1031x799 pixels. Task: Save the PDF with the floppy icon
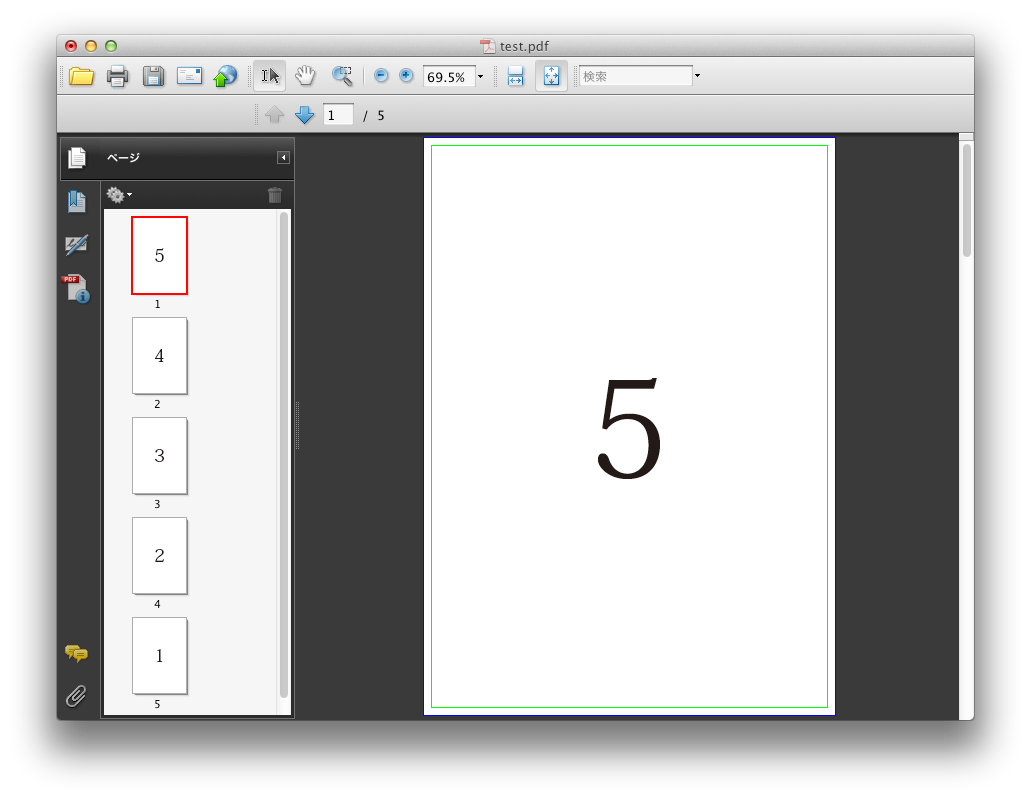[x=153, y=76]
